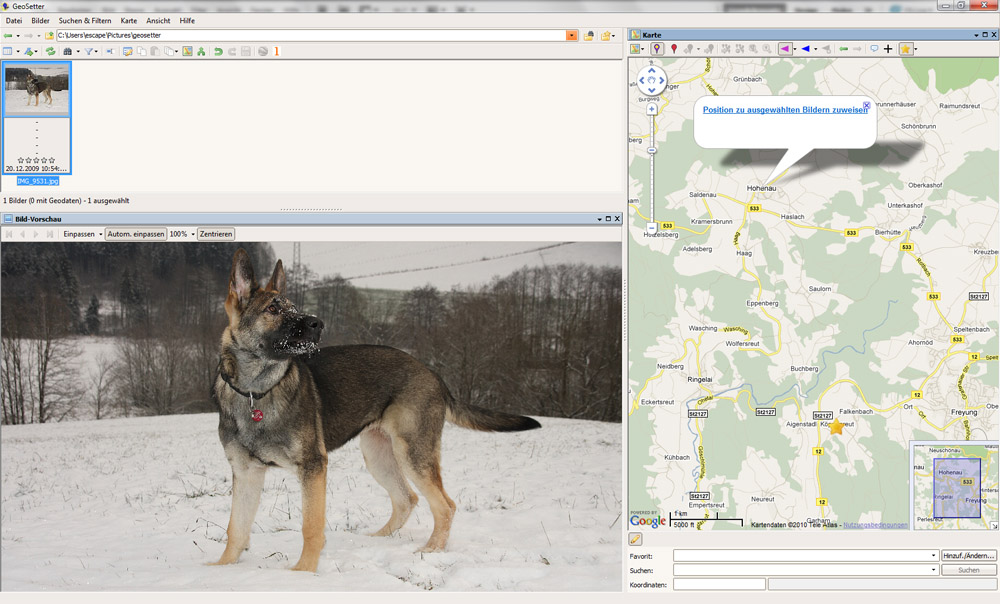
Task: Click the magenta left-pointing triangle icon
Action: click(784, 49)
